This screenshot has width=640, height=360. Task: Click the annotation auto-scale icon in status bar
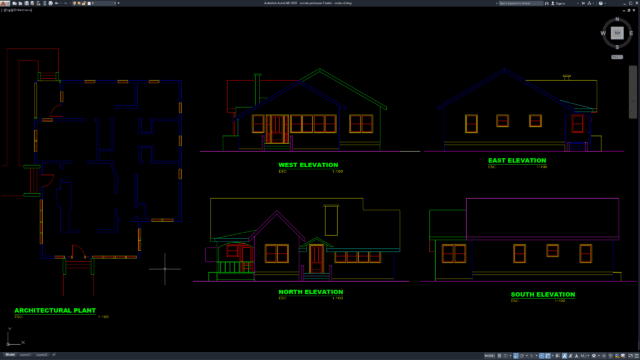point(571,356)
